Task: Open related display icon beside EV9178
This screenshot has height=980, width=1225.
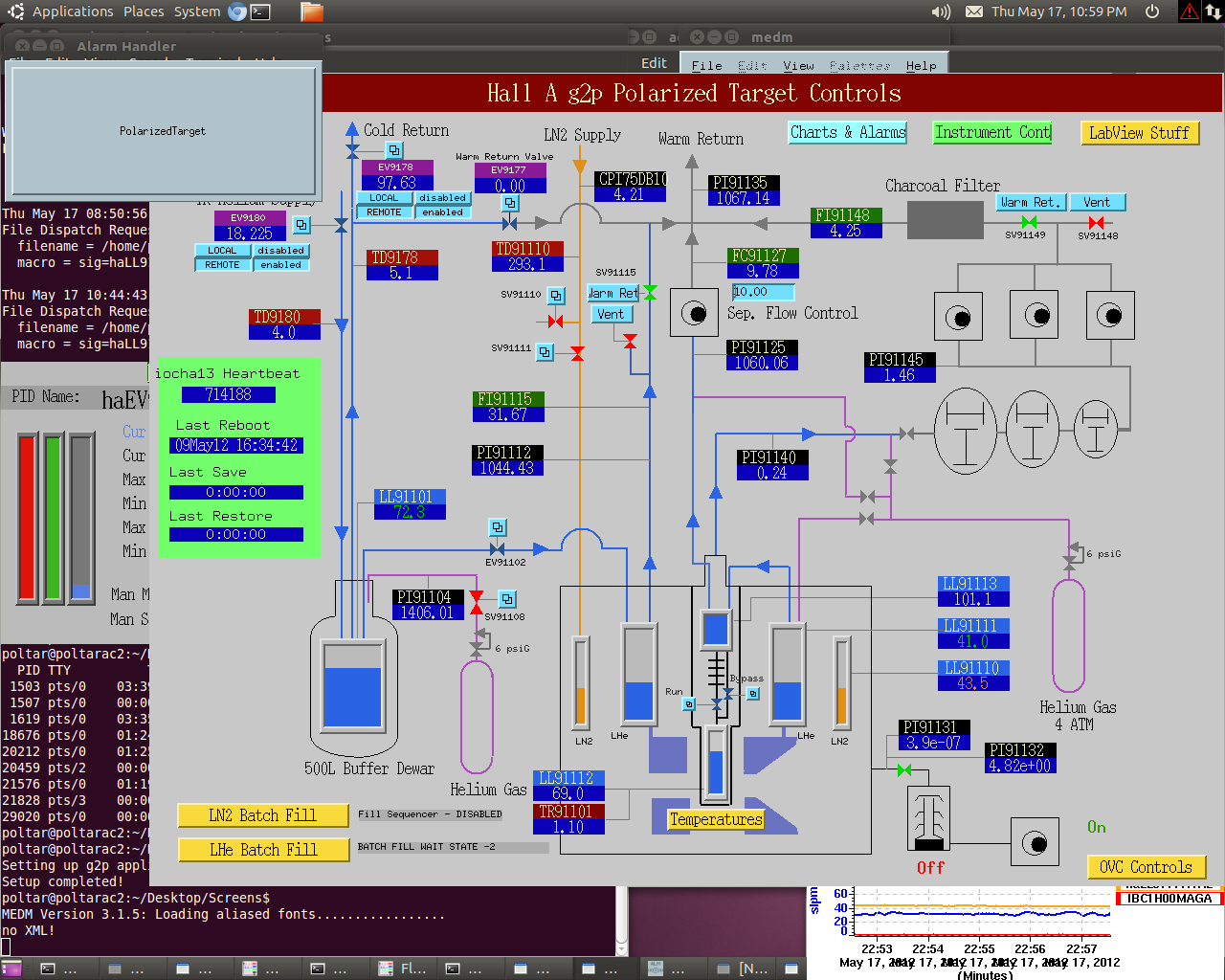Action: pos(393,150)
